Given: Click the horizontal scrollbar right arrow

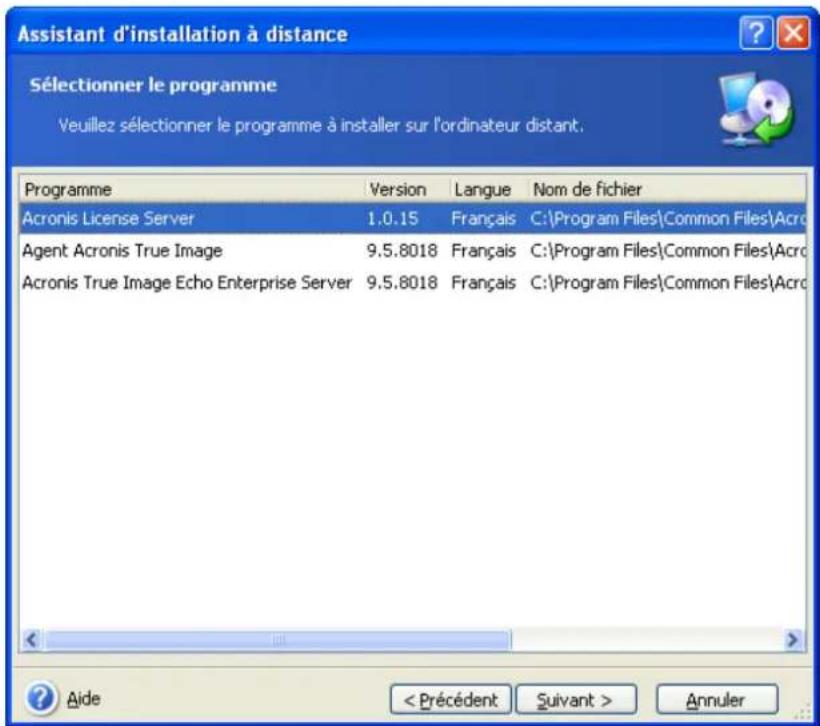Looking at the screenshot, I should [x=793, y=639].
